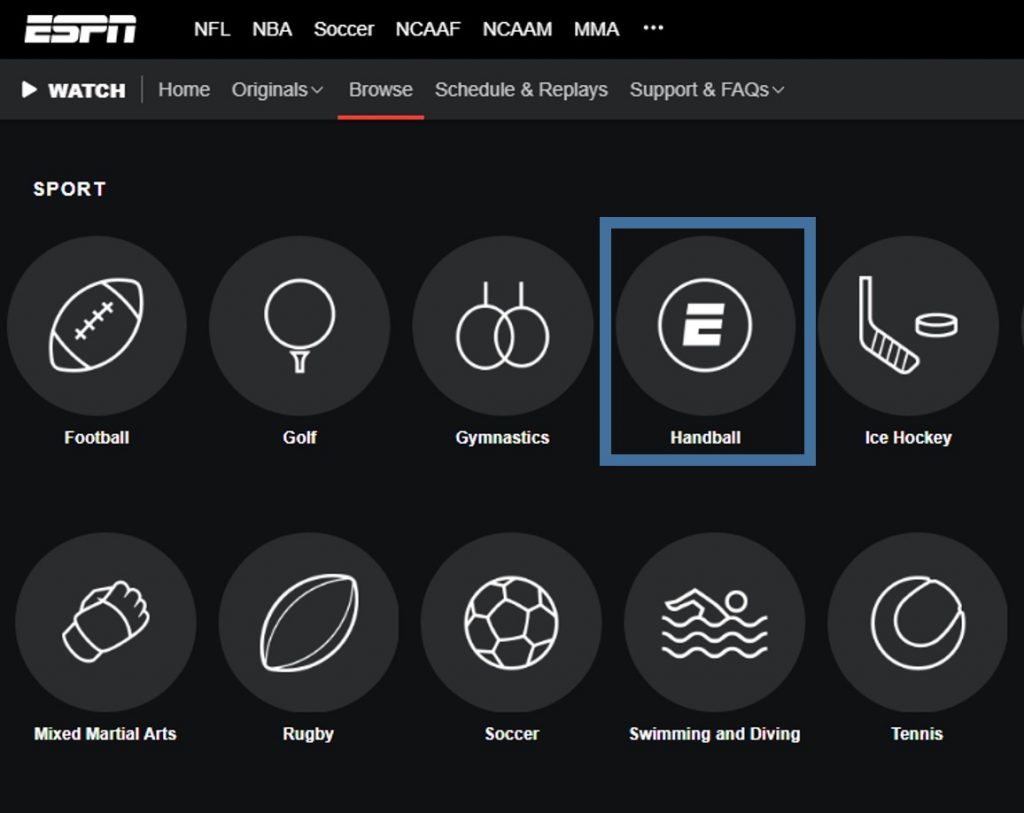
Task: Open the Ice Hockey stick icon
Action: click(908, 325)
